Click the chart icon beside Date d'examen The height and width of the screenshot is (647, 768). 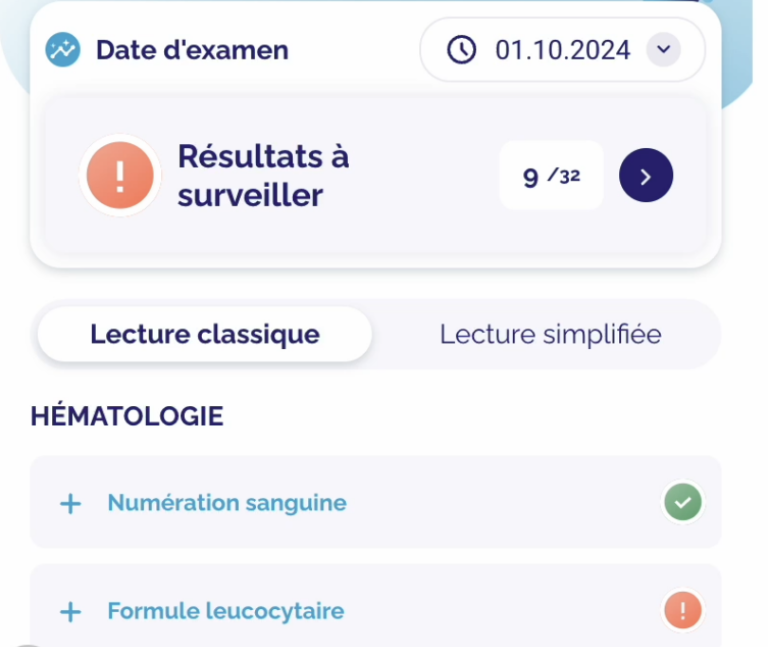click(x=63, y=49)
